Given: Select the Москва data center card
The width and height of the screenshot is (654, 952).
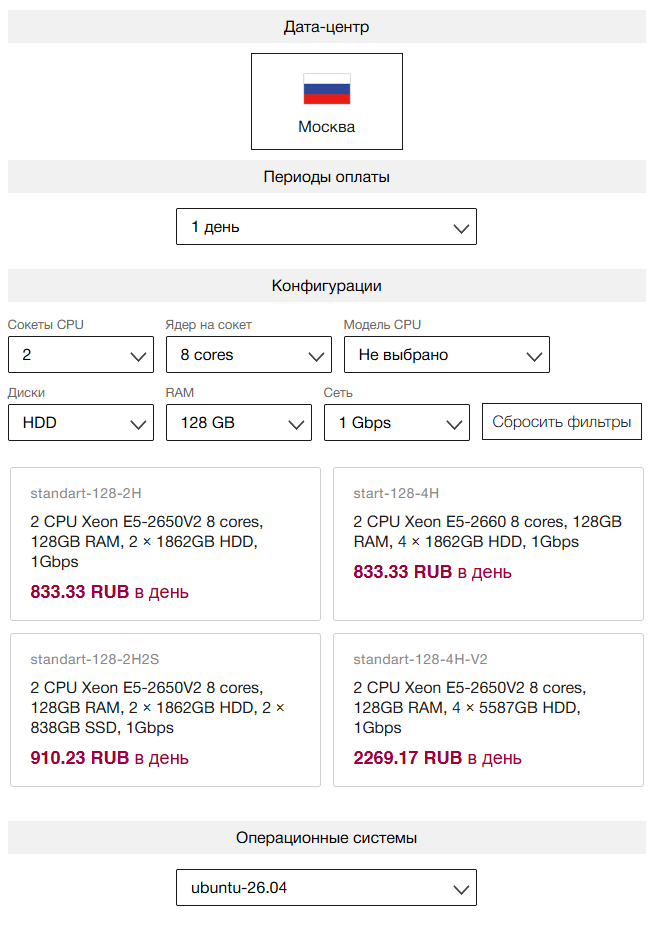Looking at the screenshot, I should click(327, 101).
